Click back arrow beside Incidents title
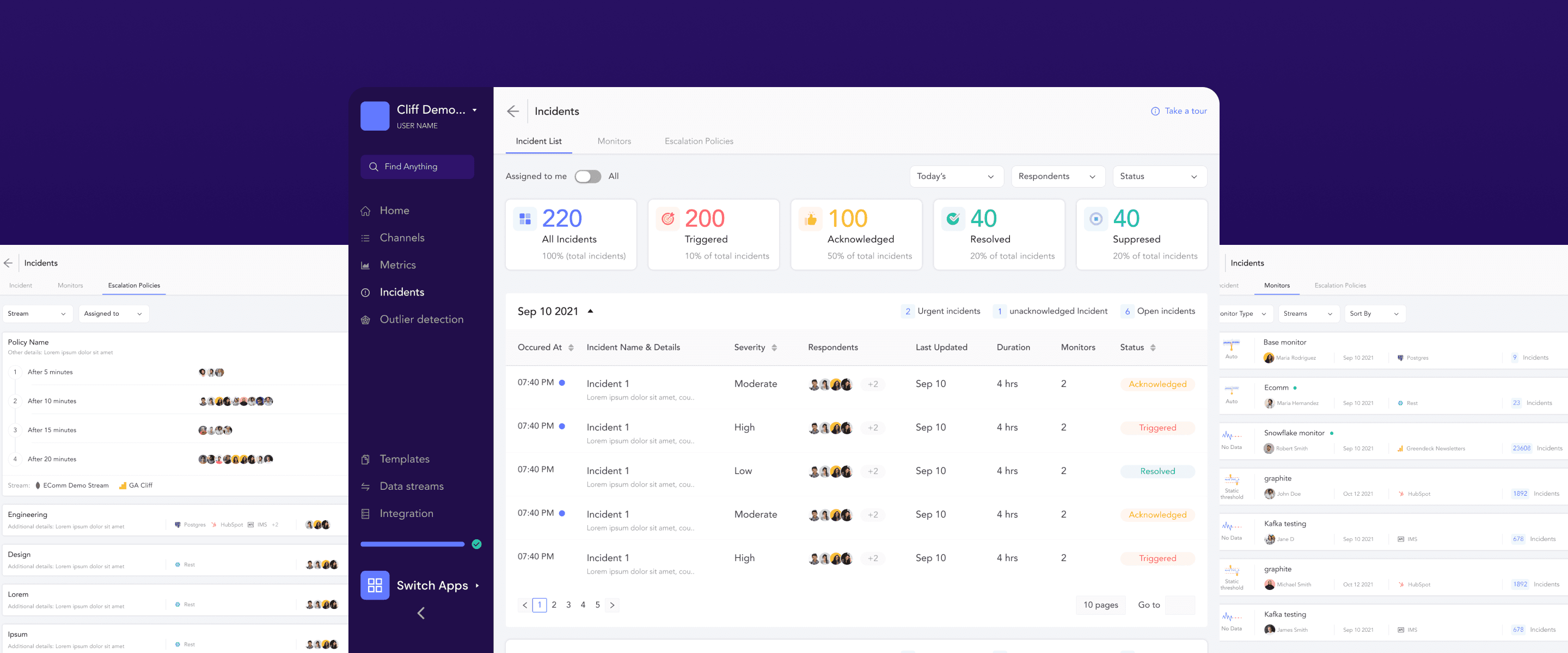This screenshot has width=1568, height=653. [x=512, y=112]
